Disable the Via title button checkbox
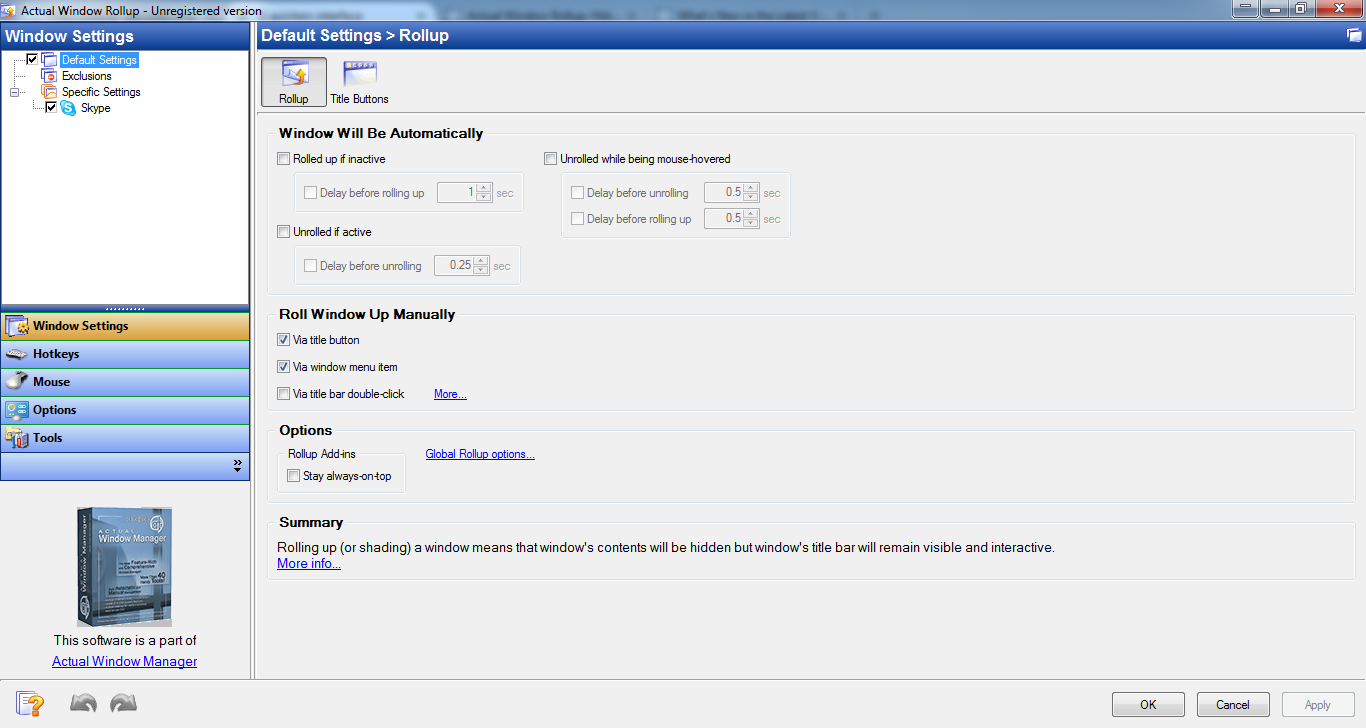Screen dimensions: 1366x728 pyautogui.click(x=284, y=339)
